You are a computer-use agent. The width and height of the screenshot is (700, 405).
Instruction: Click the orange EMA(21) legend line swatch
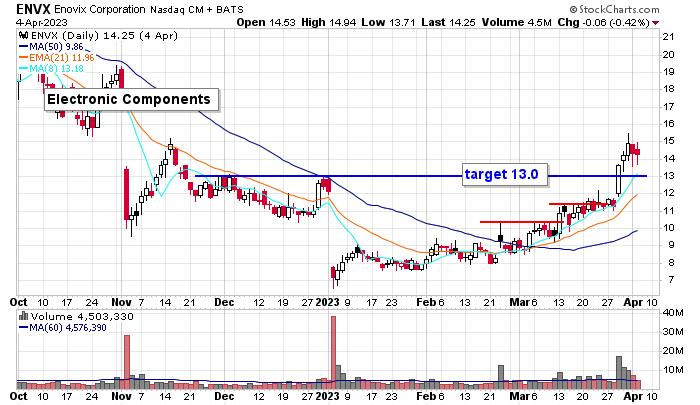(23, 58)
